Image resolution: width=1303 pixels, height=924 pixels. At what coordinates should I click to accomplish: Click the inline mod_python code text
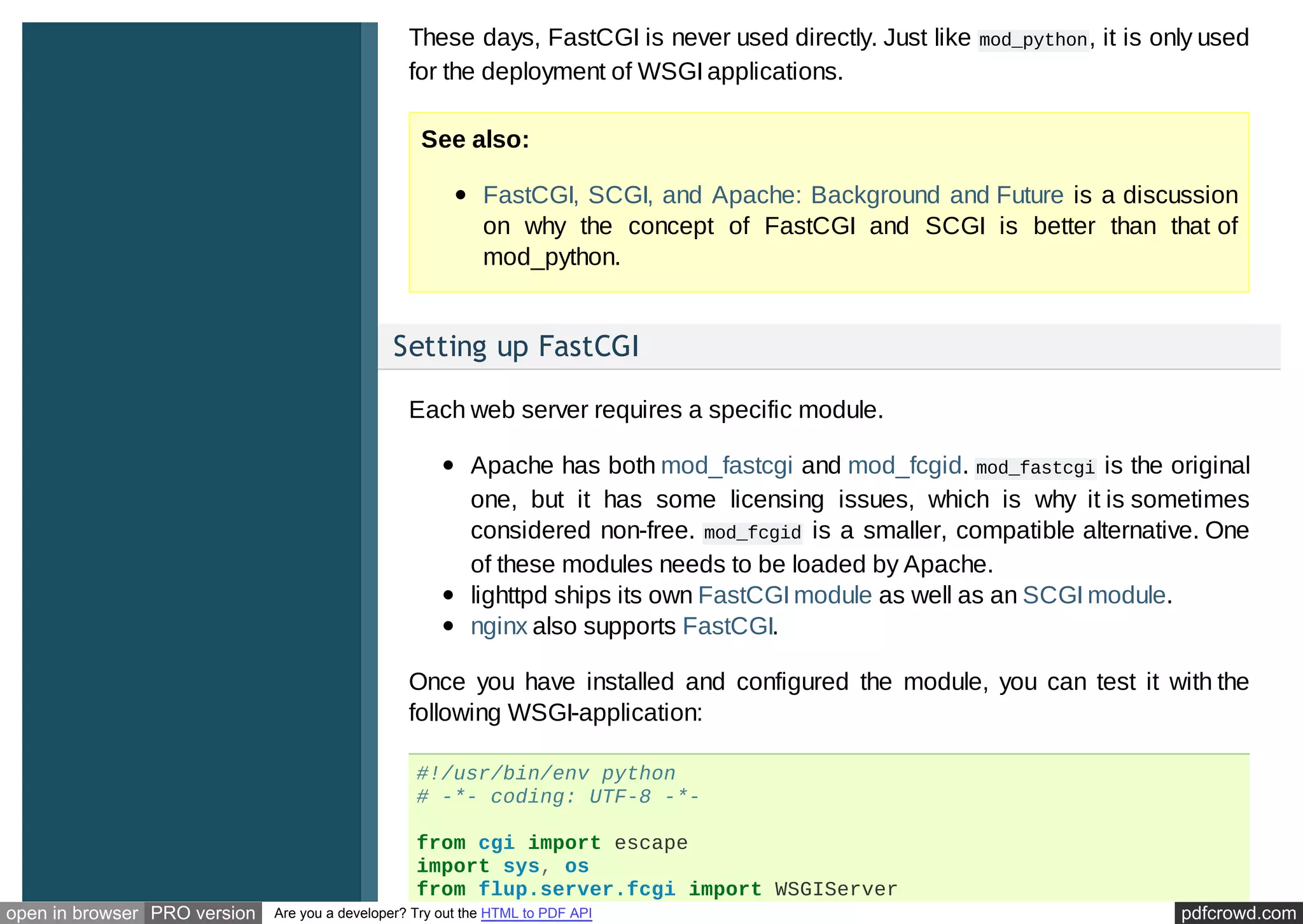1033,40
